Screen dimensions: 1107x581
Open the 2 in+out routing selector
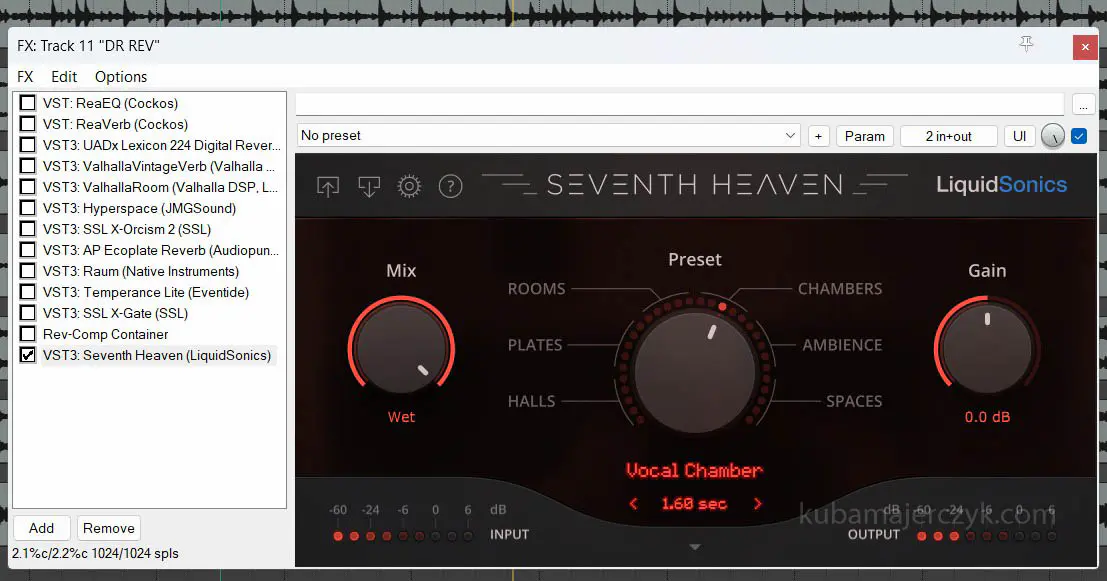click(948, 136)
